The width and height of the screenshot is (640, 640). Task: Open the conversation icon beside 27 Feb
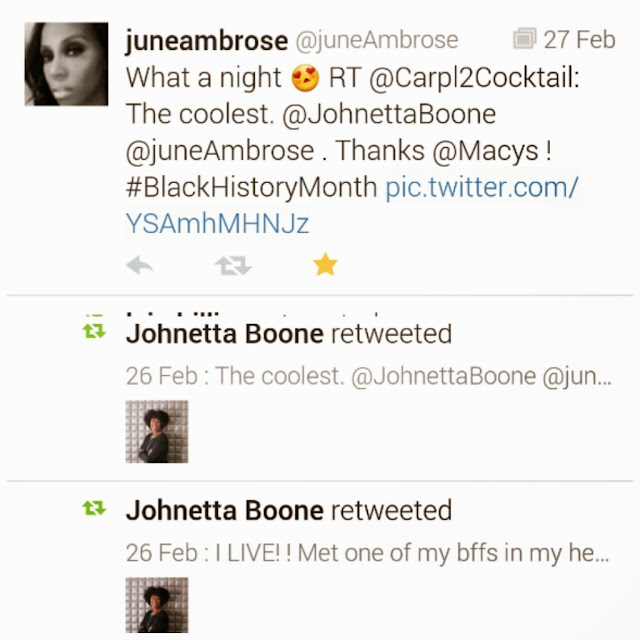tap(525, 40)
